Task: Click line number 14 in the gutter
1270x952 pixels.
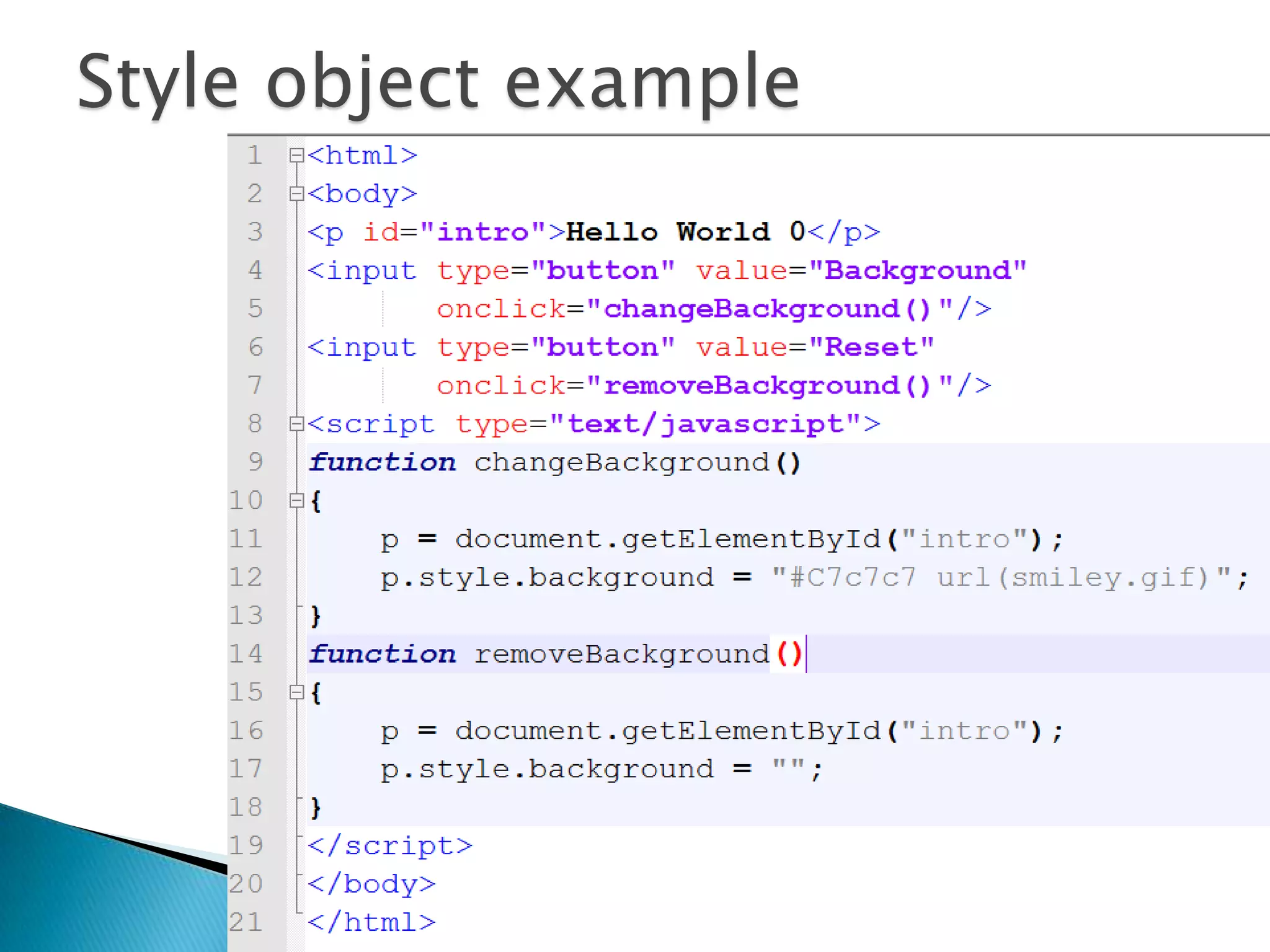Action: [x=246, y=654]
